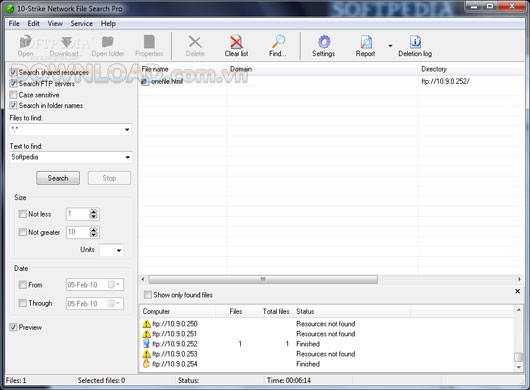Open the From date picker

point(114,285)
